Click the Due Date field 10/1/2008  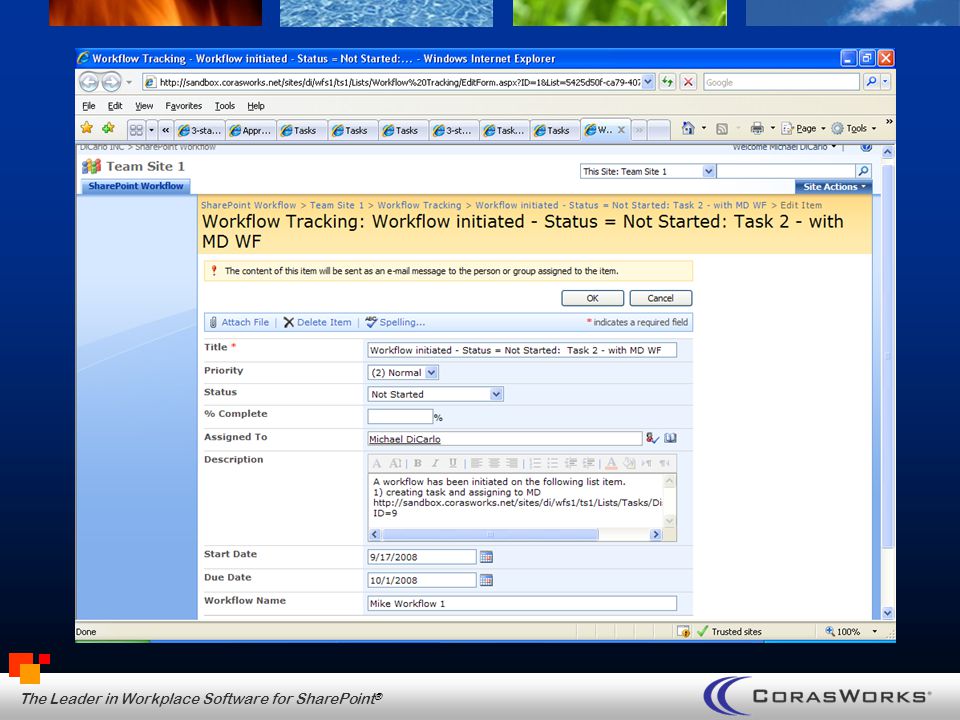pos(422,580)
